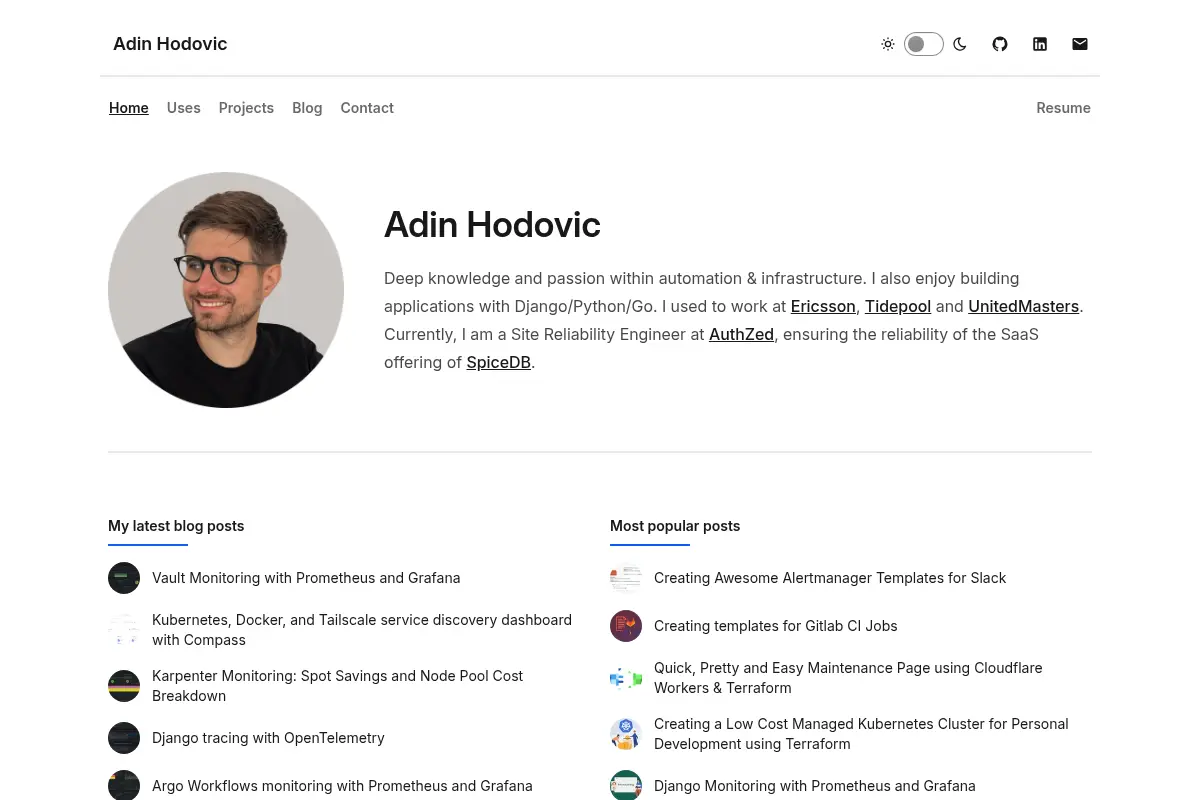Go to the Home tab
1200x800 pixels.
tap(129, 108)
